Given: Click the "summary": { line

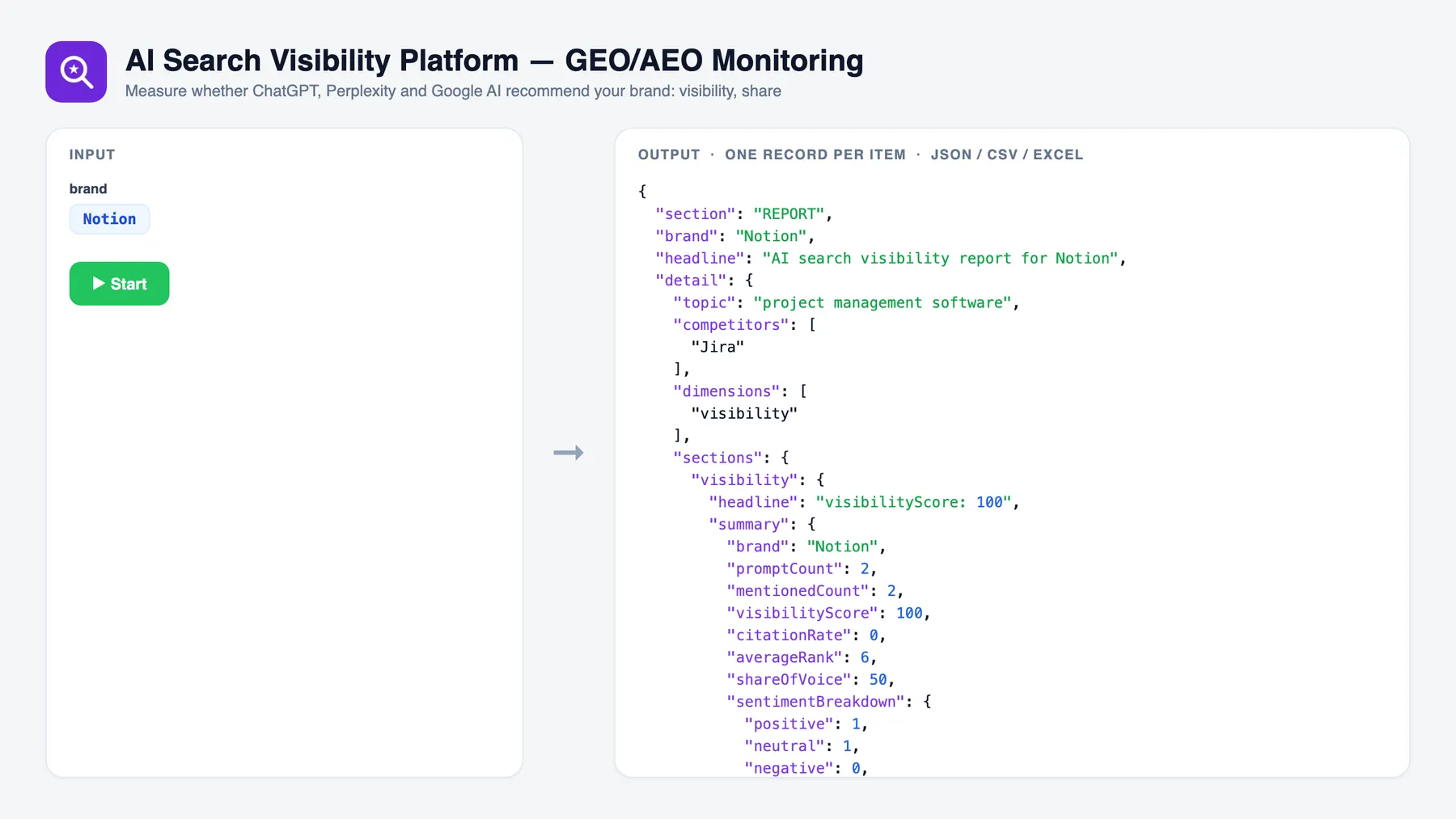Looking at the screenshot, I should pos(762,525).
